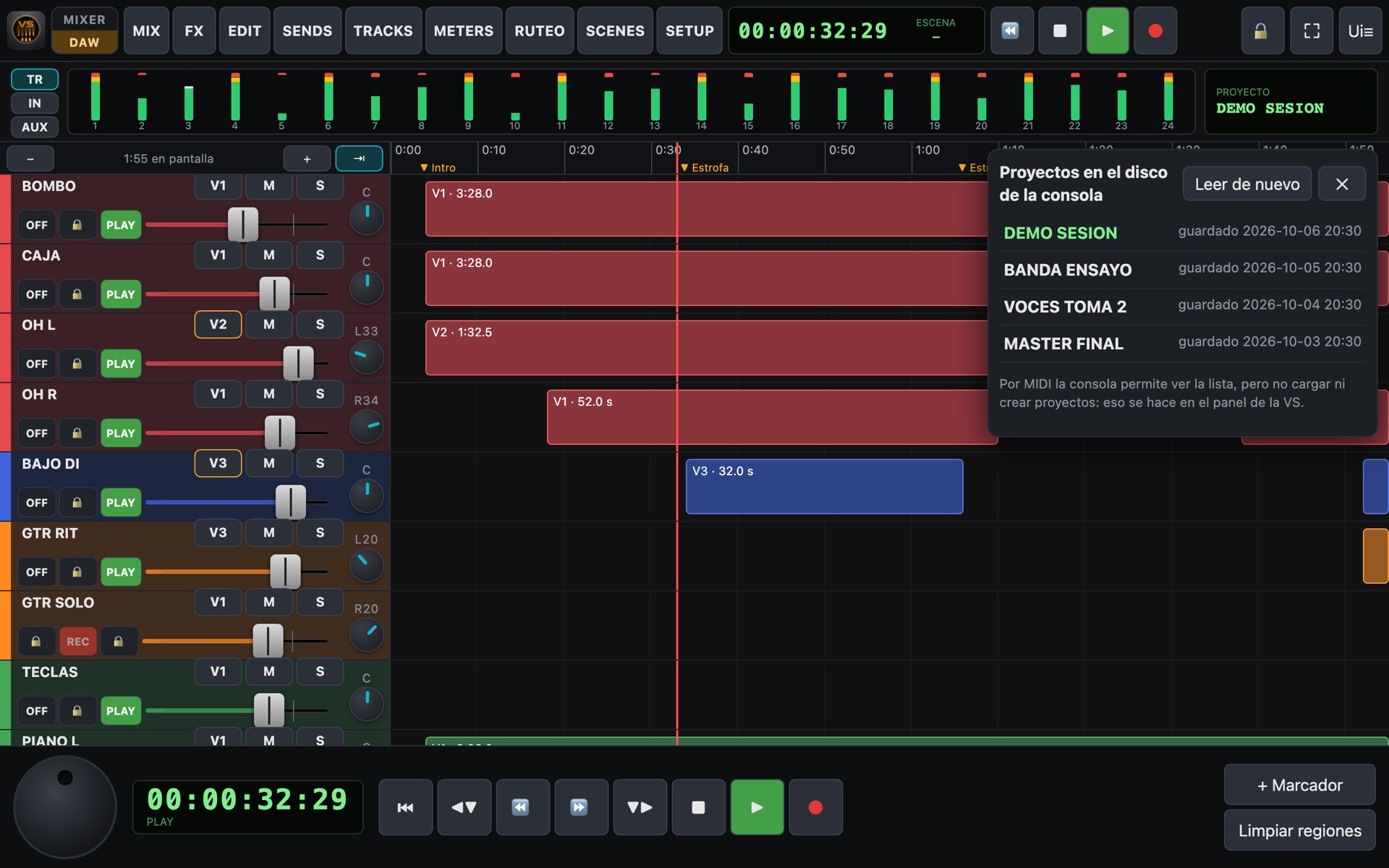Open the V2 take selector on OH L
This screenshot has width=1389, height=868.
click(x=218, y=325)
